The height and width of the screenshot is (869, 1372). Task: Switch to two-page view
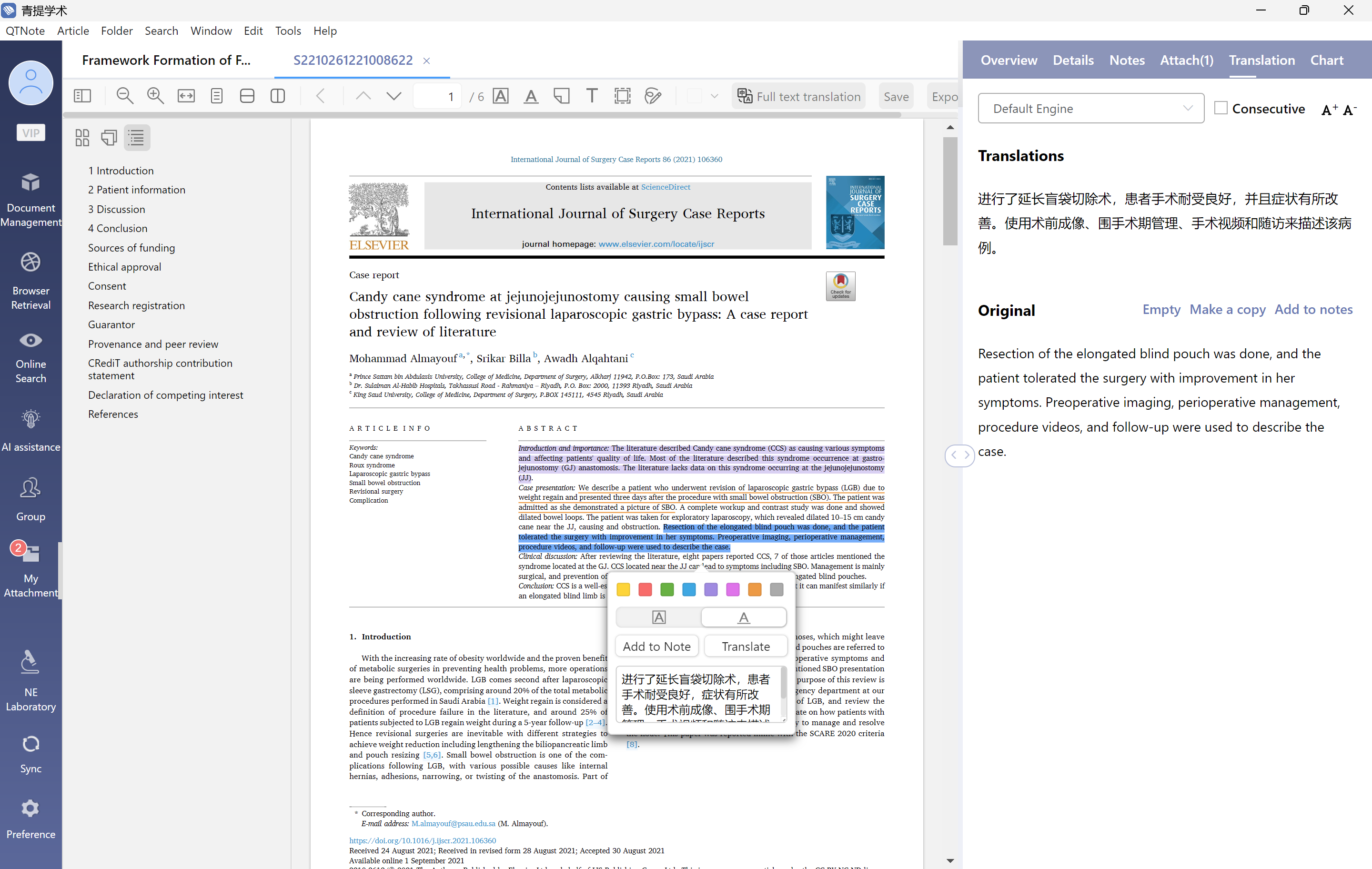[x=277, y=96]
